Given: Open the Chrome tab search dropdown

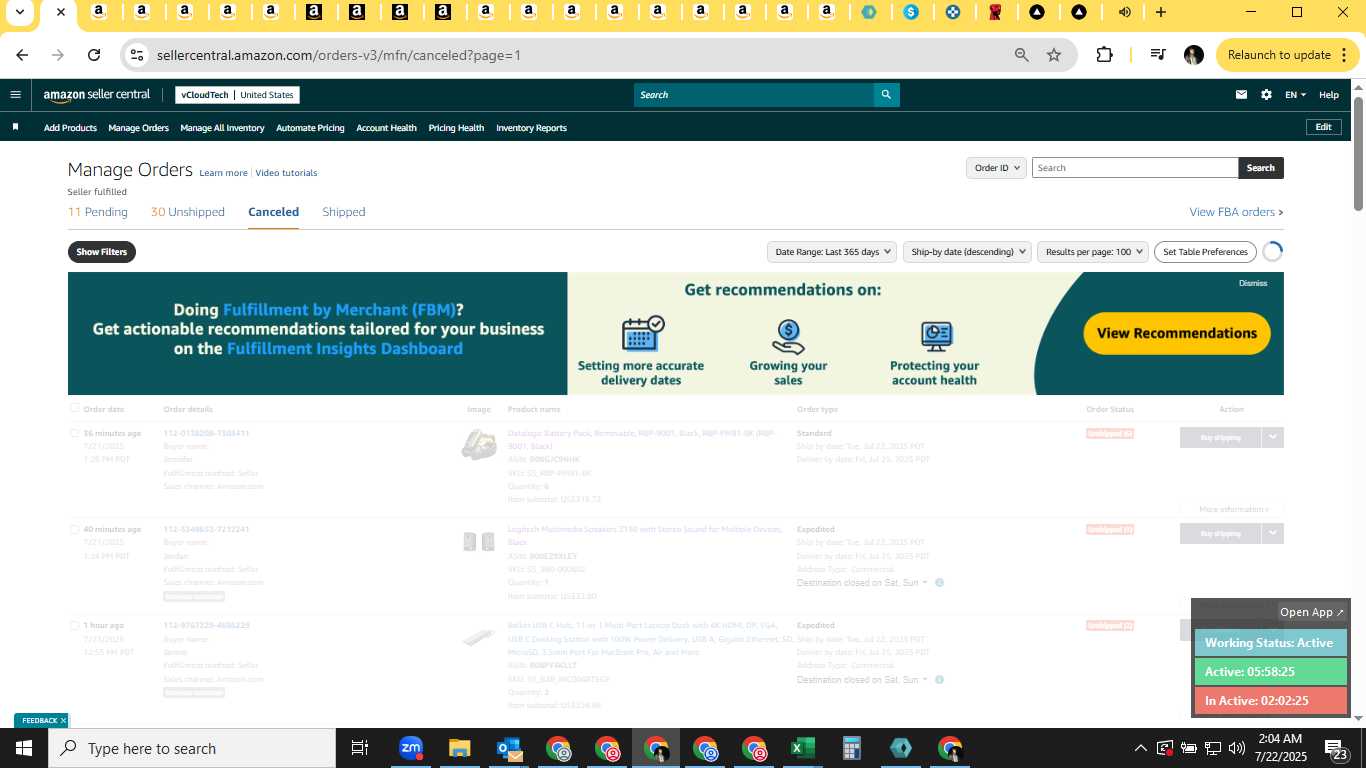Looking at the screenshot, I should pyautogui.click(x=19, y=12).
